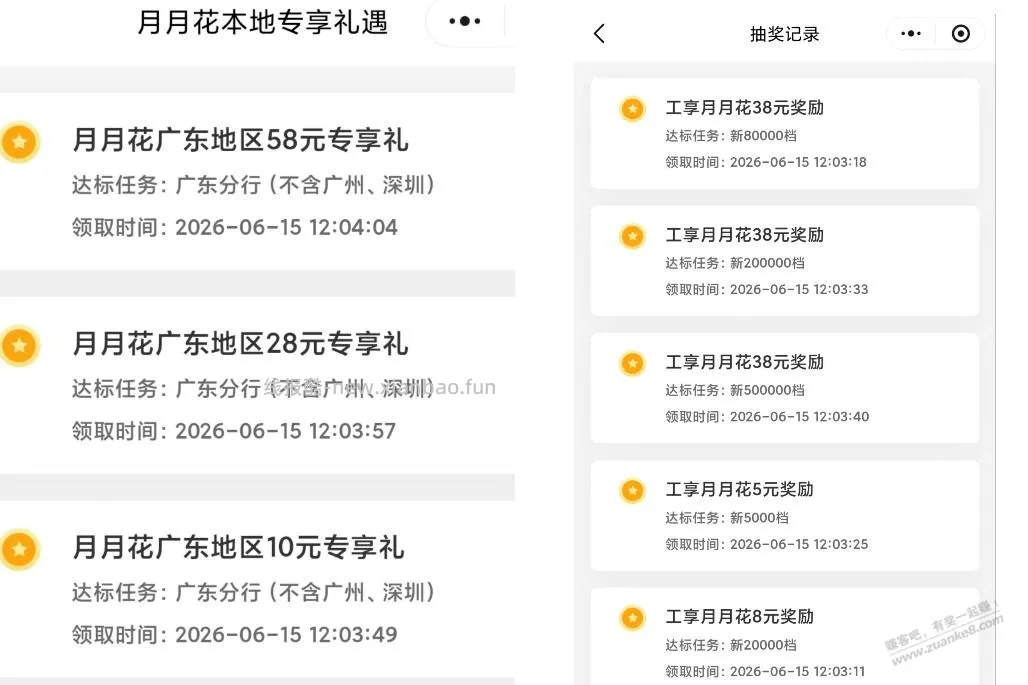Open 月月花广东地区10元专享礼 record title
The image size is (1028, 685).
[238, 548]
